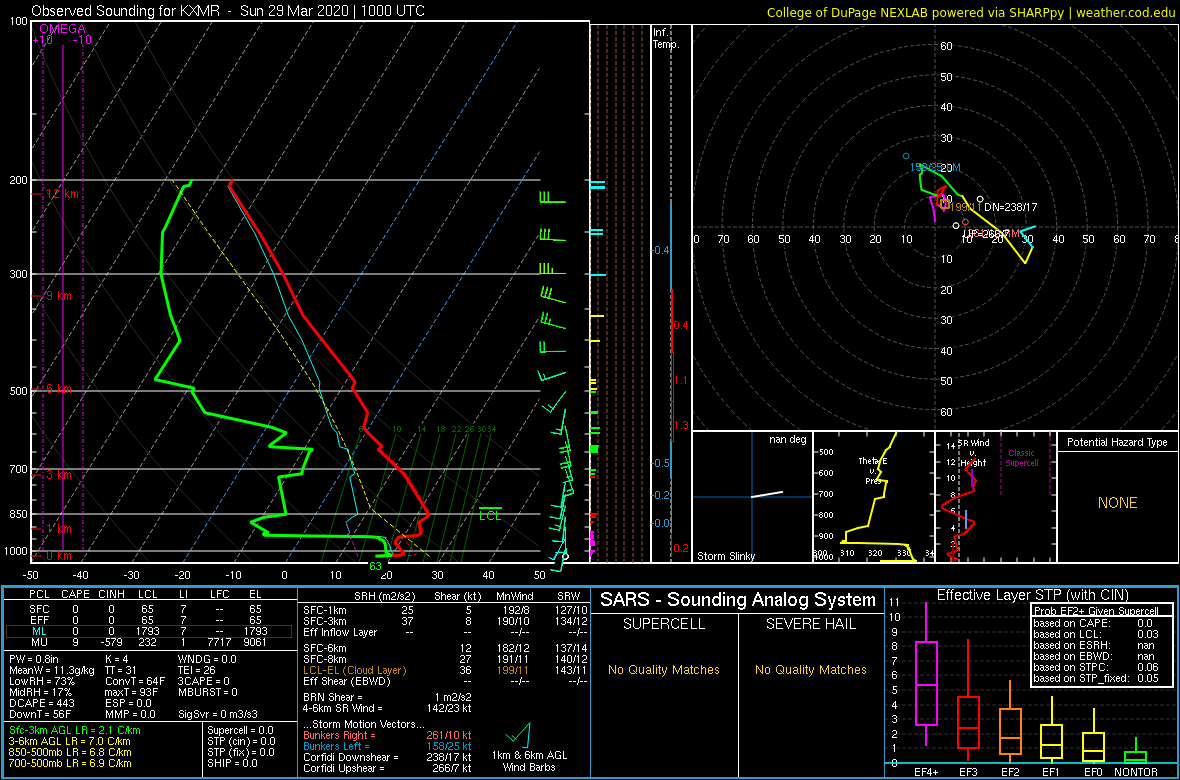This screenshot has height=780, width=1180.
Task: Click the OMEGA label
Action: click(x=62, y=29)
